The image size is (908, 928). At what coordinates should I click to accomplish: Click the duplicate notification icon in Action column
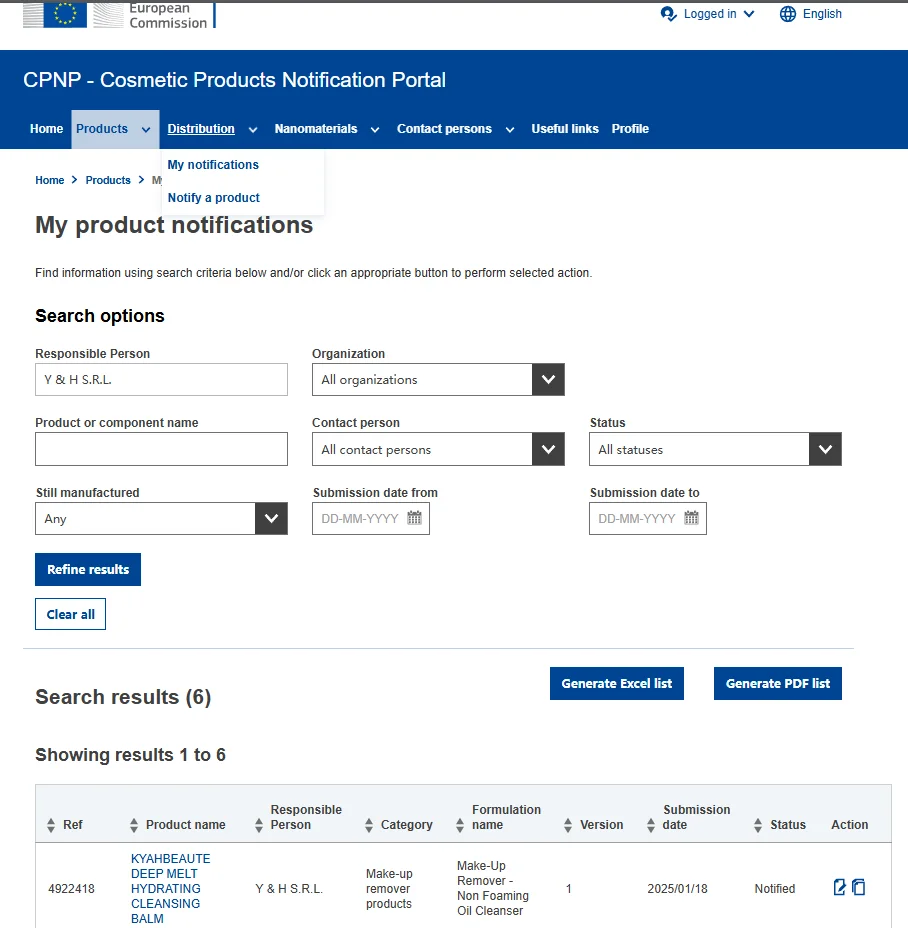(858, 887)
